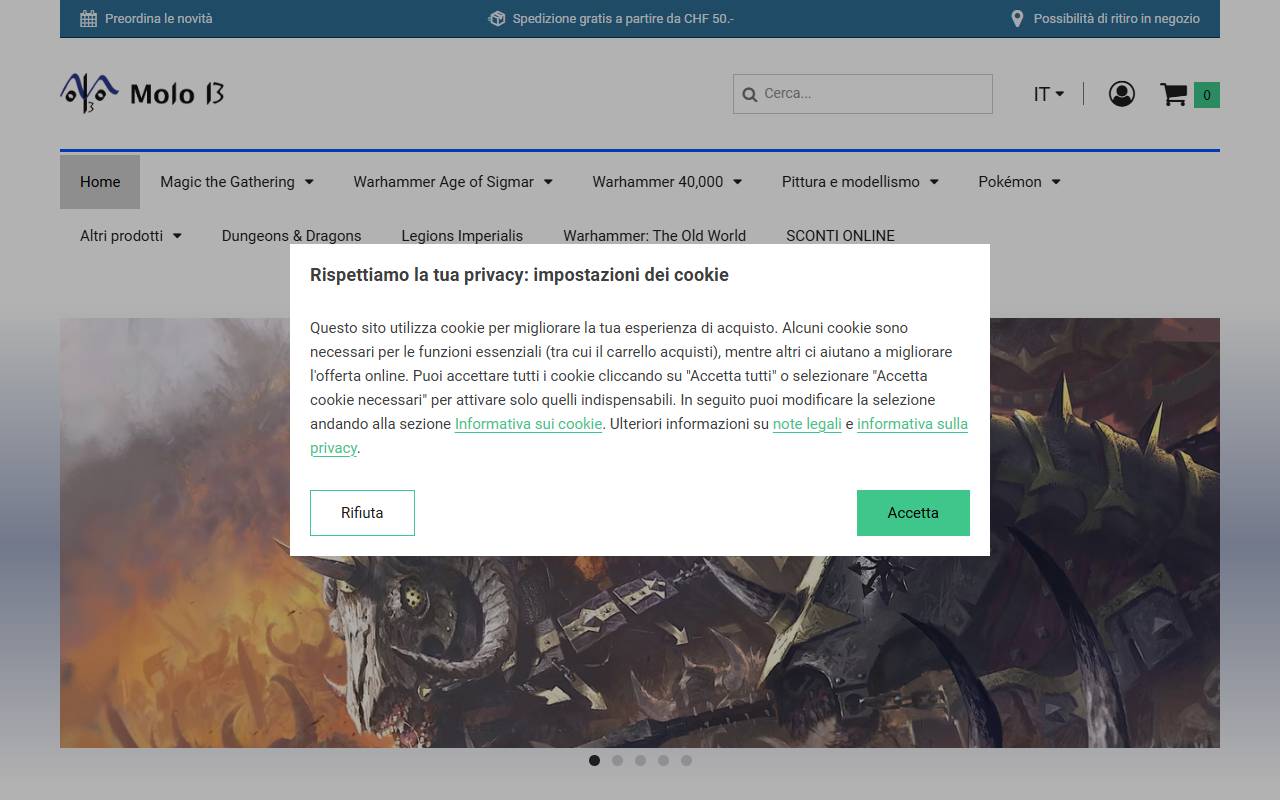Viewport: 1280px width, 800px height.
Task: Open the user account icon
Action: point(1122,94)
